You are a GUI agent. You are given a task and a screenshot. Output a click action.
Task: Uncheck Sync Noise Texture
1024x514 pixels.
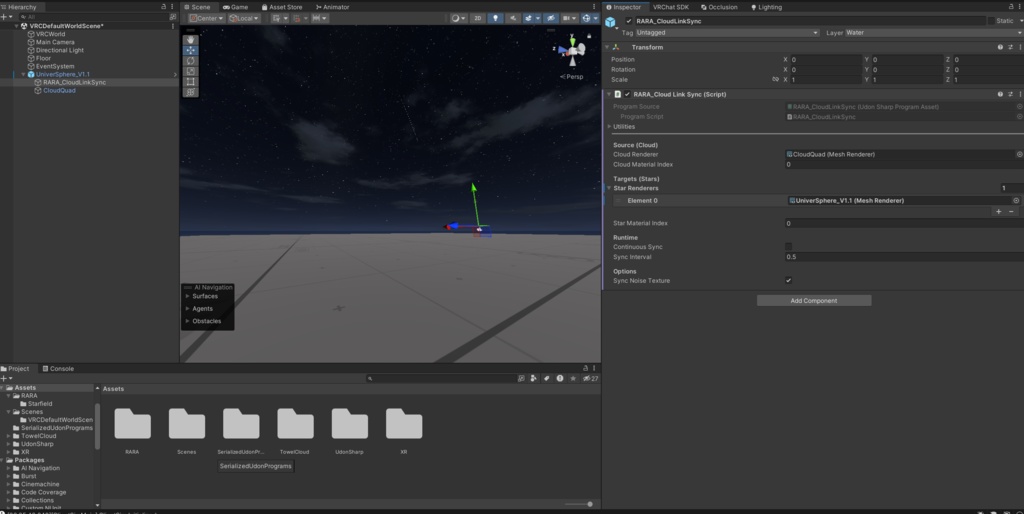point(788,281)
